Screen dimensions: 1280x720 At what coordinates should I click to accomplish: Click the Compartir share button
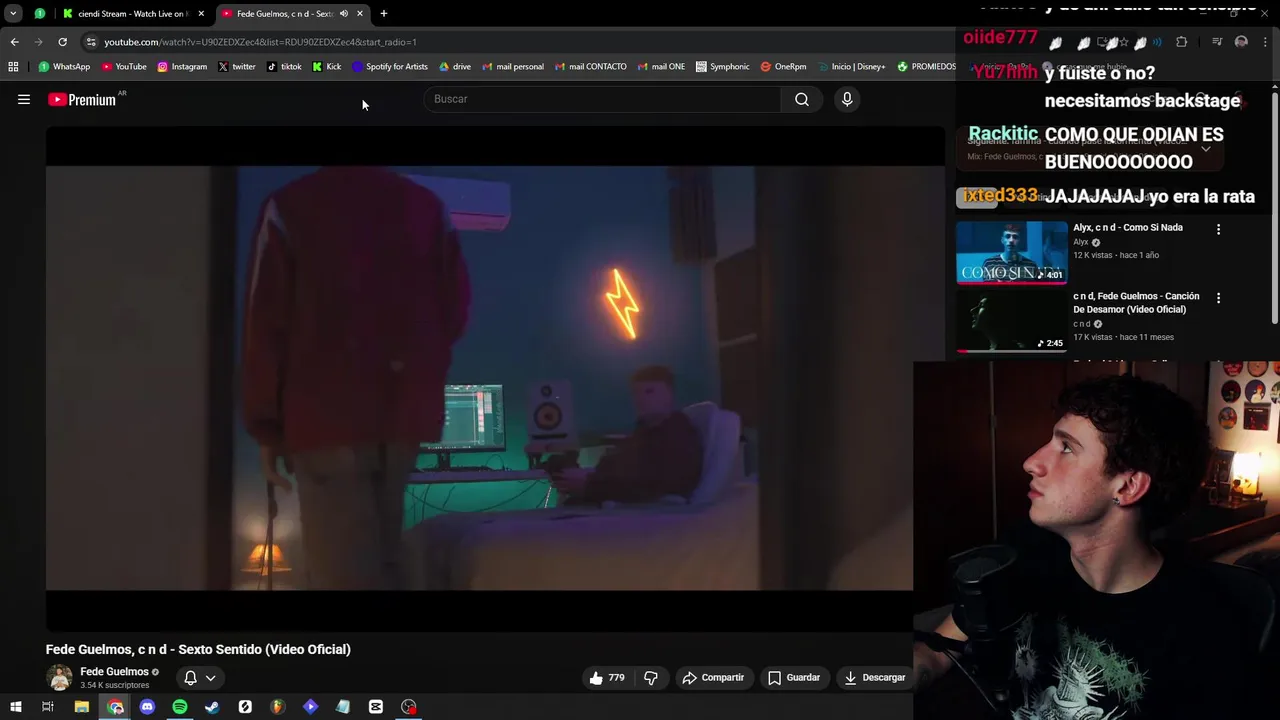click(x=713, y=677)
